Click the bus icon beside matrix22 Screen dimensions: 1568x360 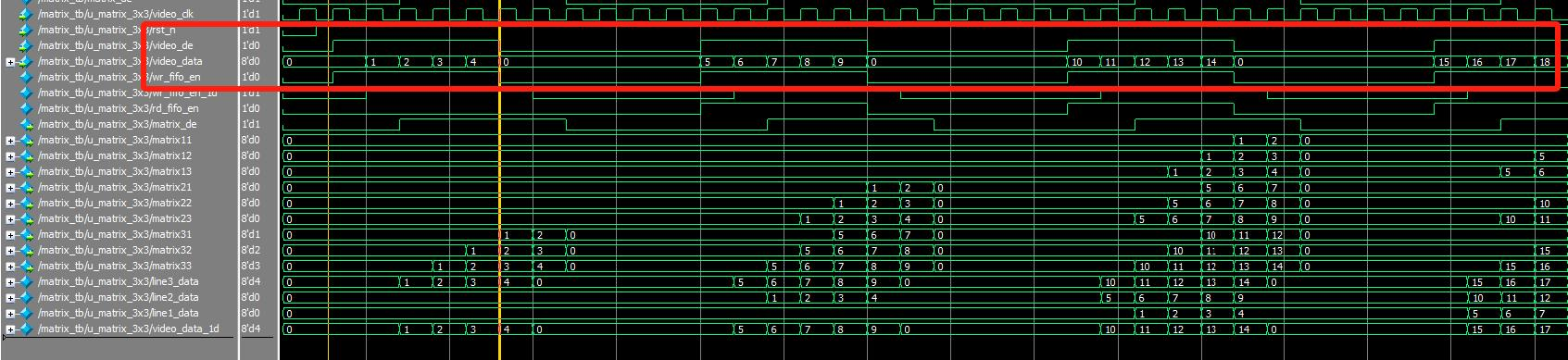(26, 204)
